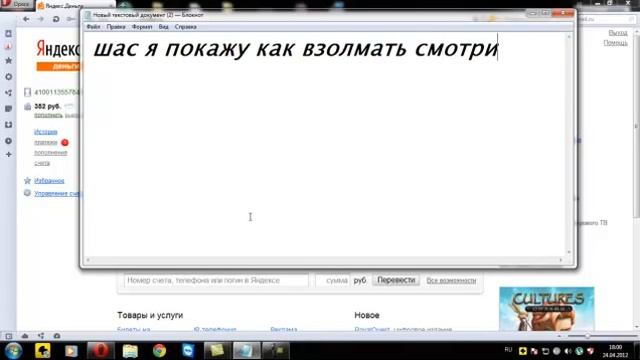Open the Файл menu in Notepad
The height and width of the screenshot is (360, 640).
[x=93, y=27]
